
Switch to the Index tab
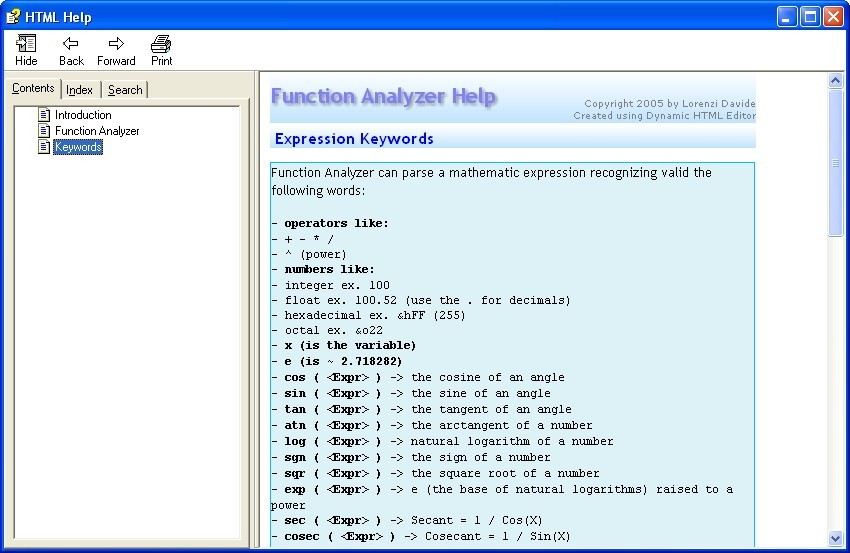tap(79, 90)
